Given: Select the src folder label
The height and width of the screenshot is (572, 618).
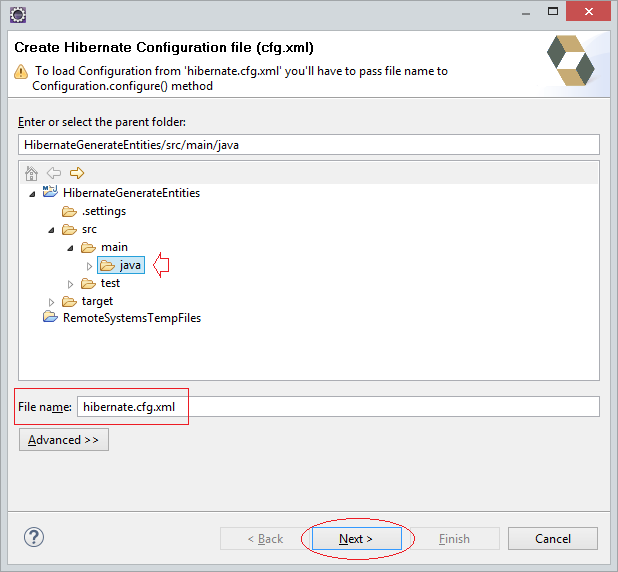Looking at the screenshot, I should (89, 229).
